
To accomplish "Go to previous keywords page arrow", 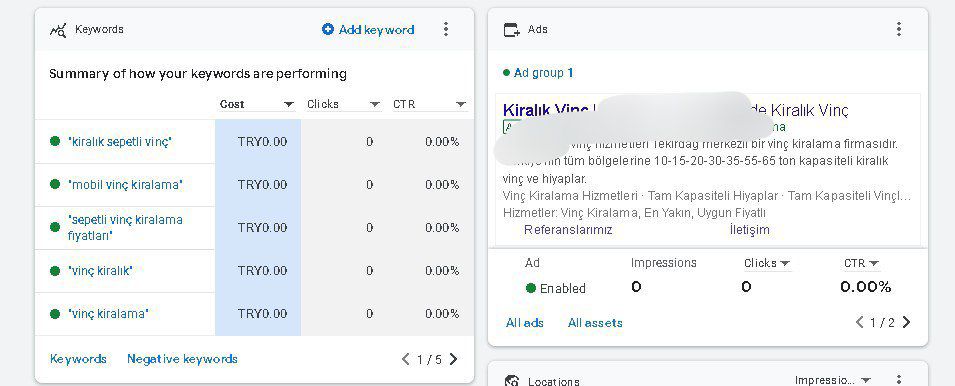I will click(406, 359).
